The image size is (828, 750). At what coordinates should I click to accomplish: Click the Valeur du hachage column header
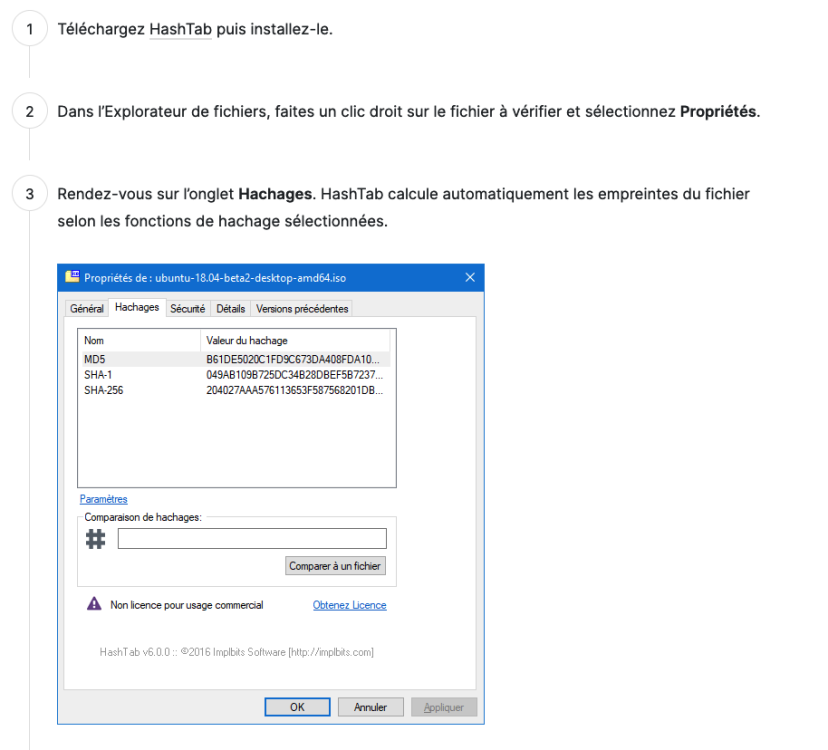[x=295, y=341]
